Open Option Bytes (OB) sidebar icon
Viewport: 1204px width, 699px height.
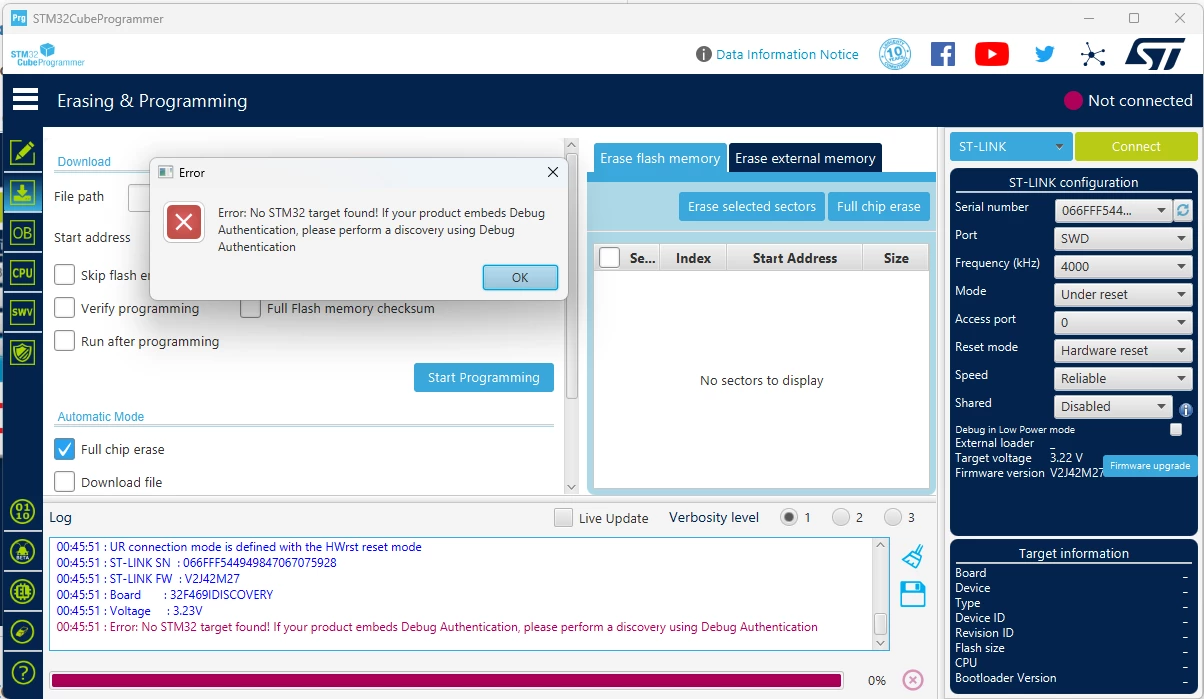[22, 232]
